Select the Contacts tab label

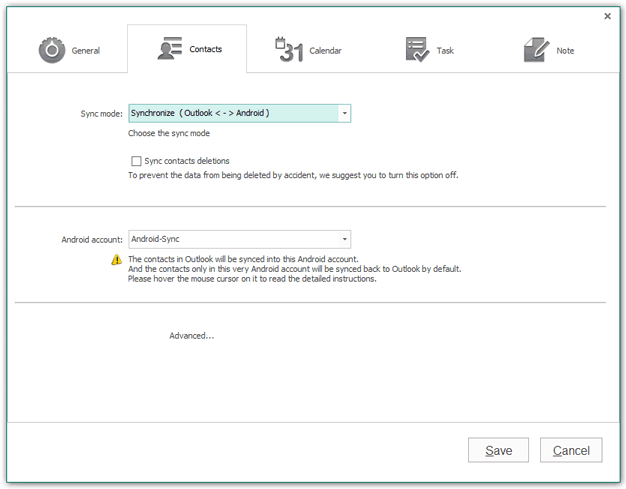coord(205,49)
